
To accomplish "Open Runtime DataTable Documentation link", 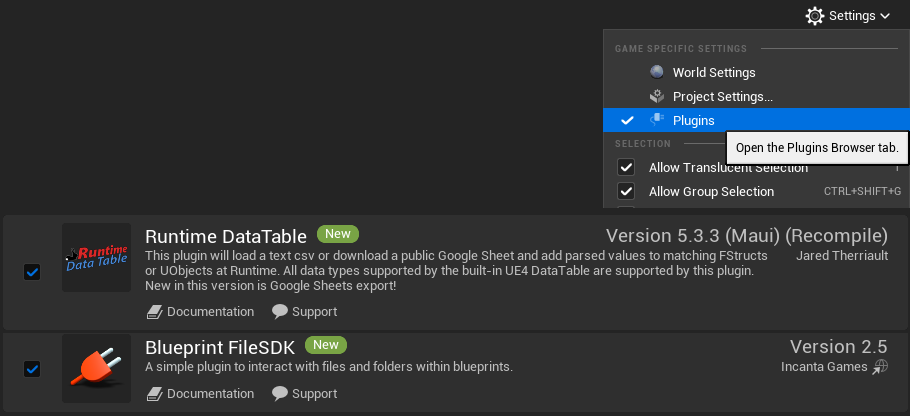I will [200, 312].
